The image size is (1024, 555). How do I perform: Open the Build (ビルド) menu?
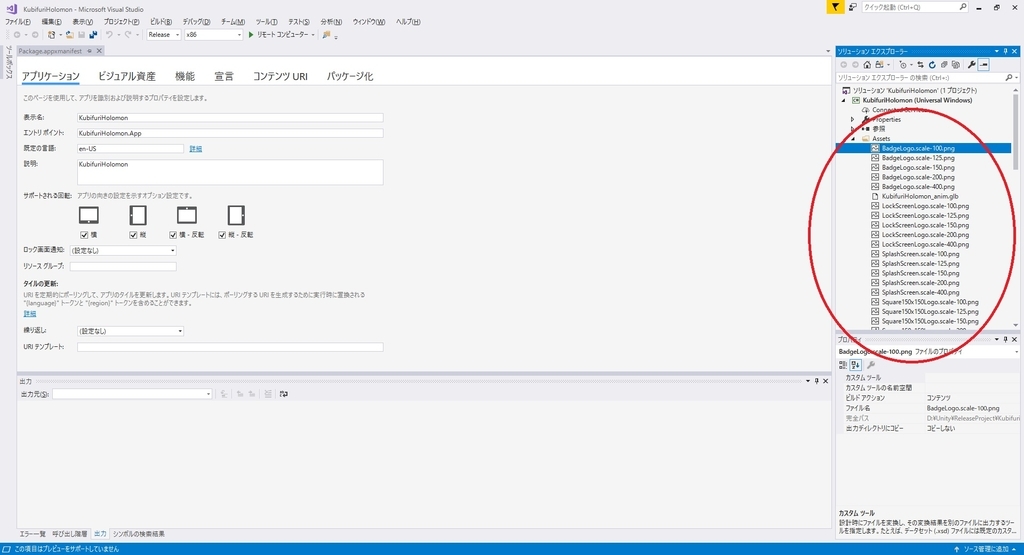(x=161, y=22)
